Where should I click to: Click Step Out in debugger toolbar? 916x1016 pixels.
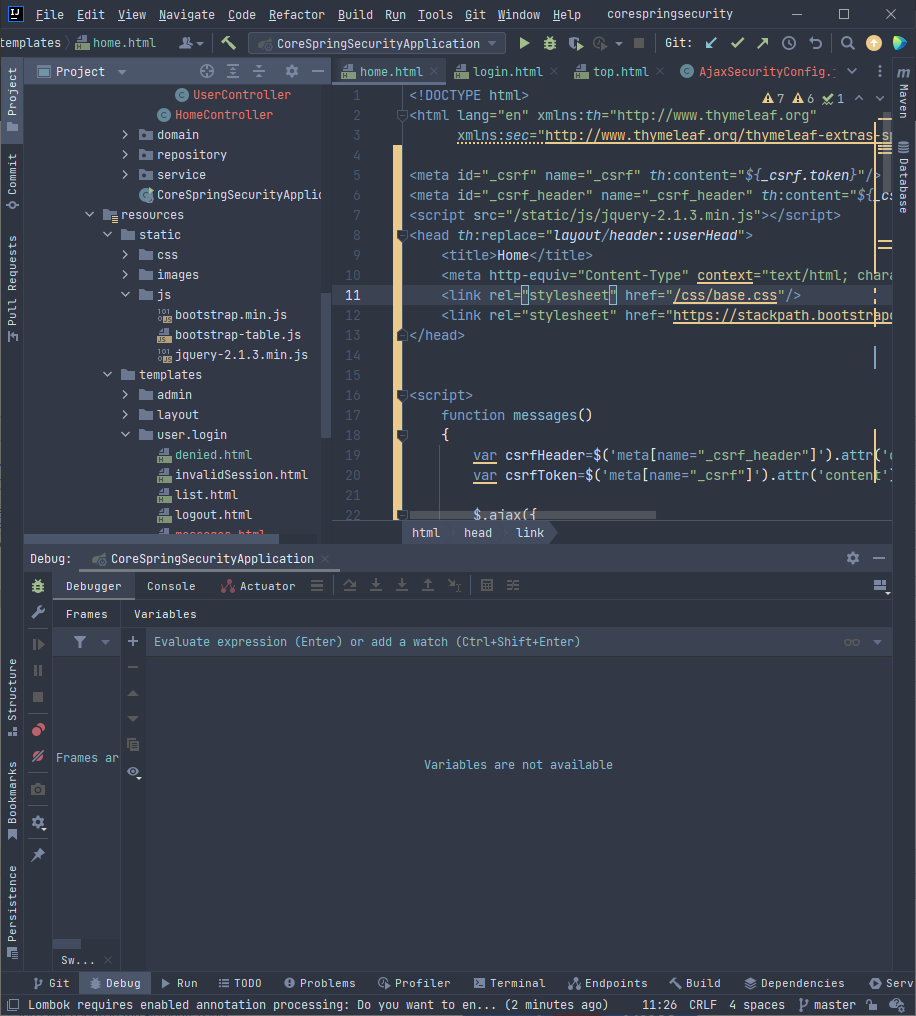point(428,585)
